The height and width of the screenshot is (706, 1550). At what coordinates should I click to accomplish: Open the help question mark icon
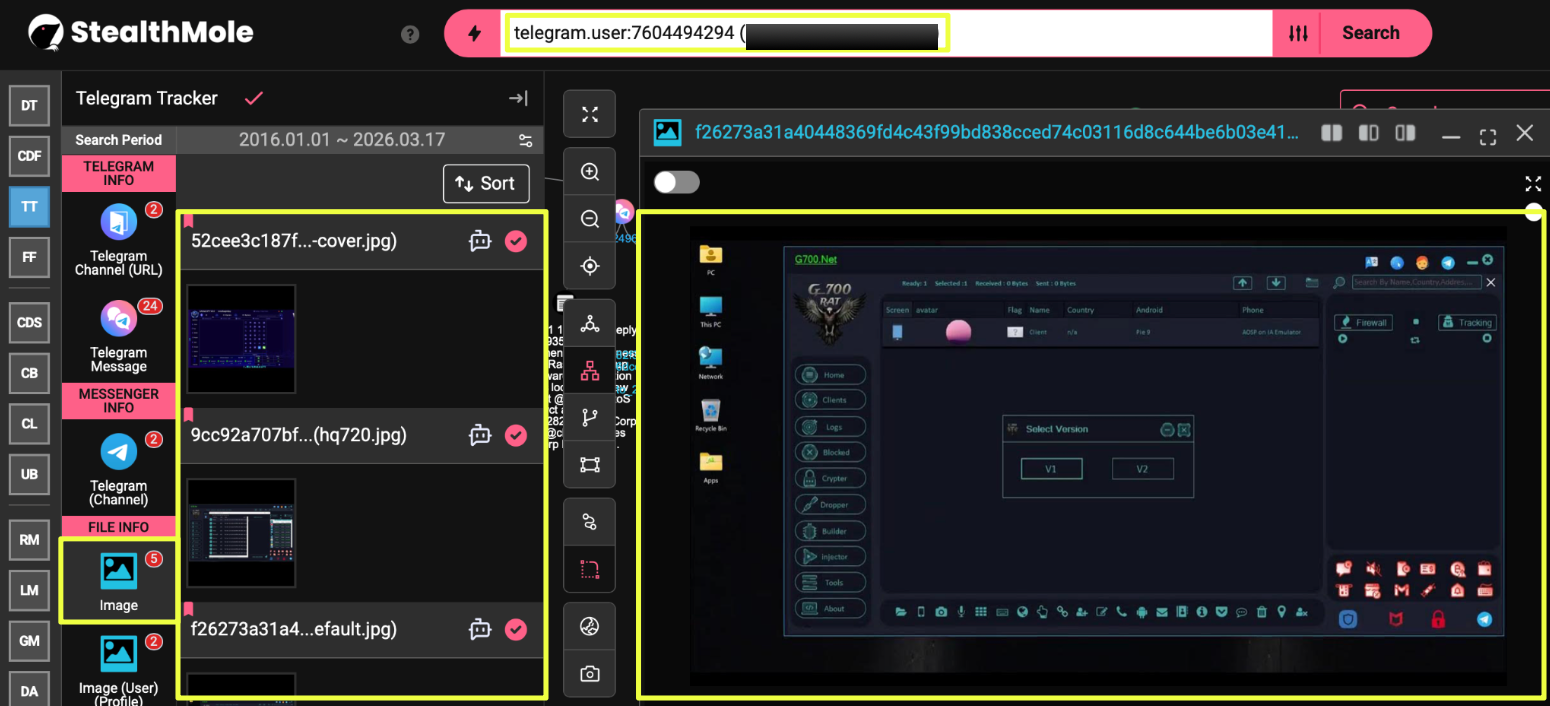410,34
